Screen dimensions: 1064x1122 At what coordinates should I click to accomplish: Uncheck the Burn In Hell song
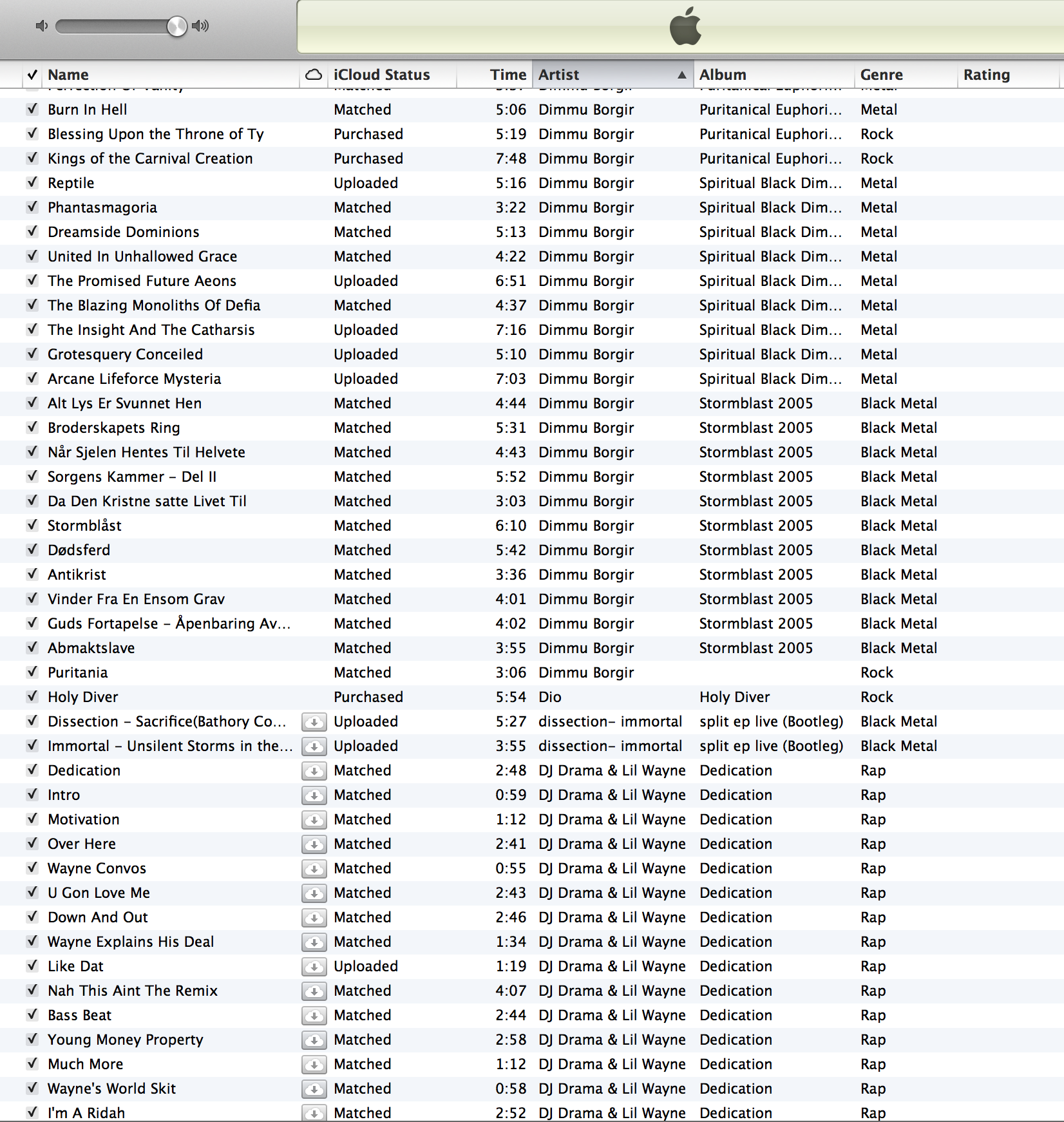(x=32, y=109)
